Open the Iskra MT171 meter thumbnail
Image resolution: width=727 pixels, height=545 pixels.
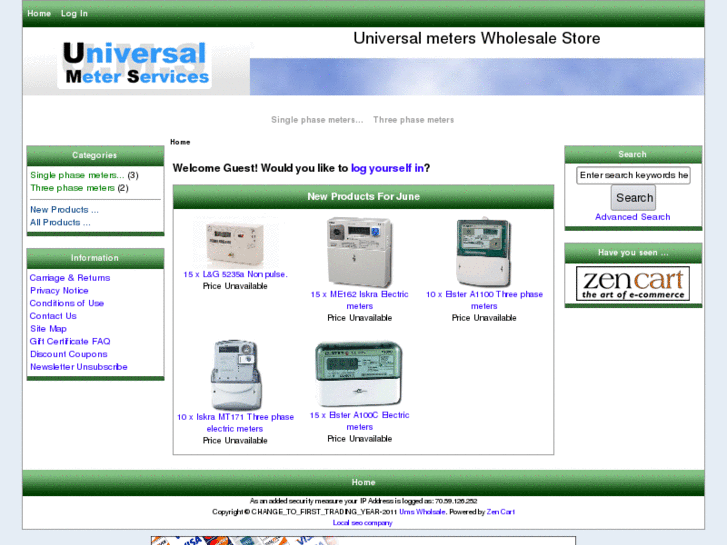point(235,374)
